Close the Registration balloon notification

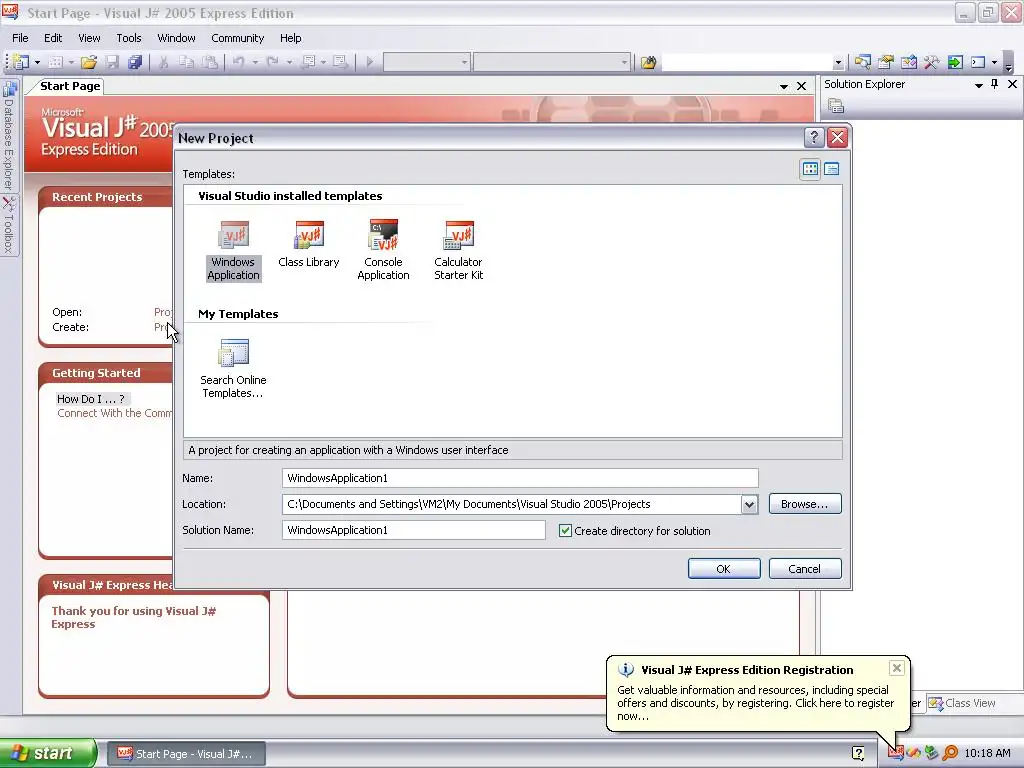(897, 667)
